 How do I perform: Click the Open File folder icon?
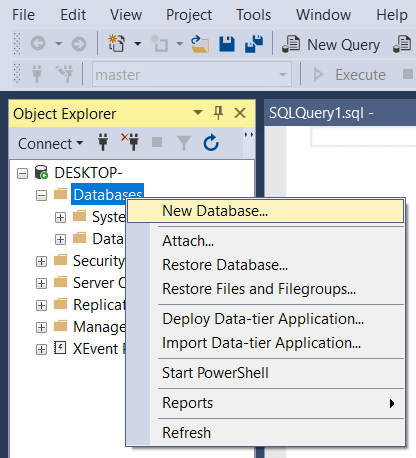200,44
